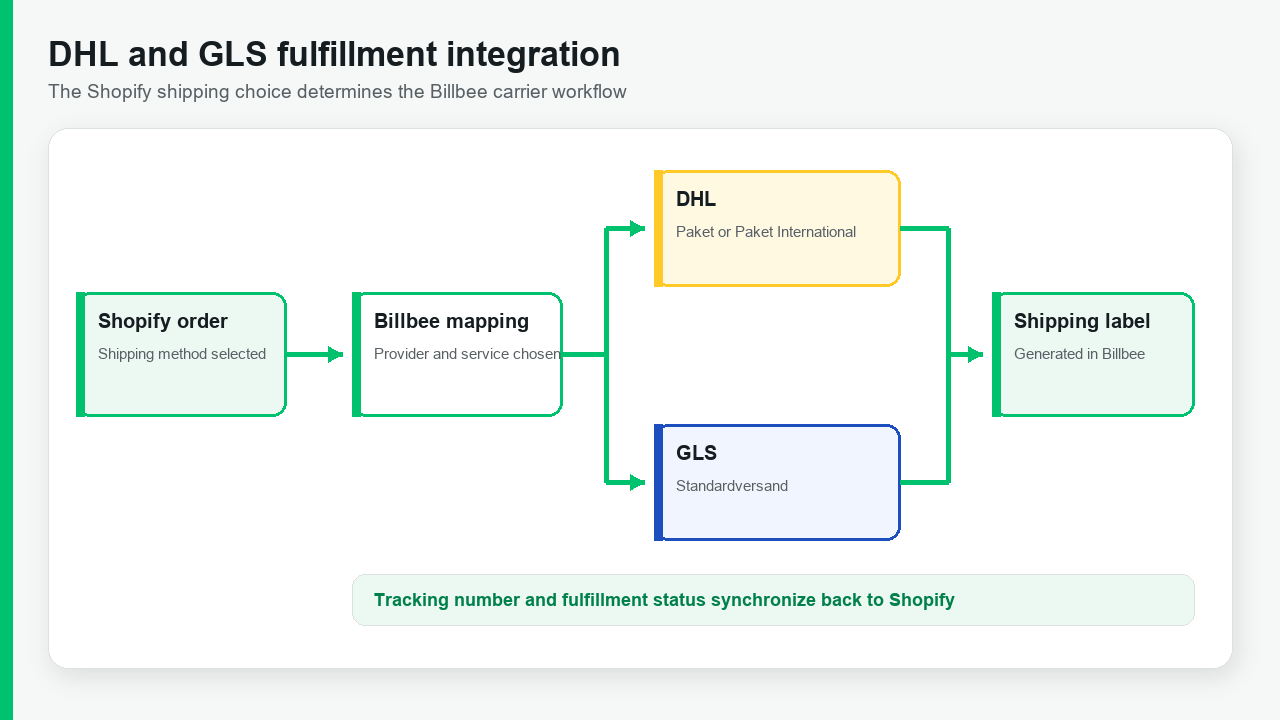
Task: Click the subtitle about the Shopify shipping choice
Action: [x=337, y=92]
